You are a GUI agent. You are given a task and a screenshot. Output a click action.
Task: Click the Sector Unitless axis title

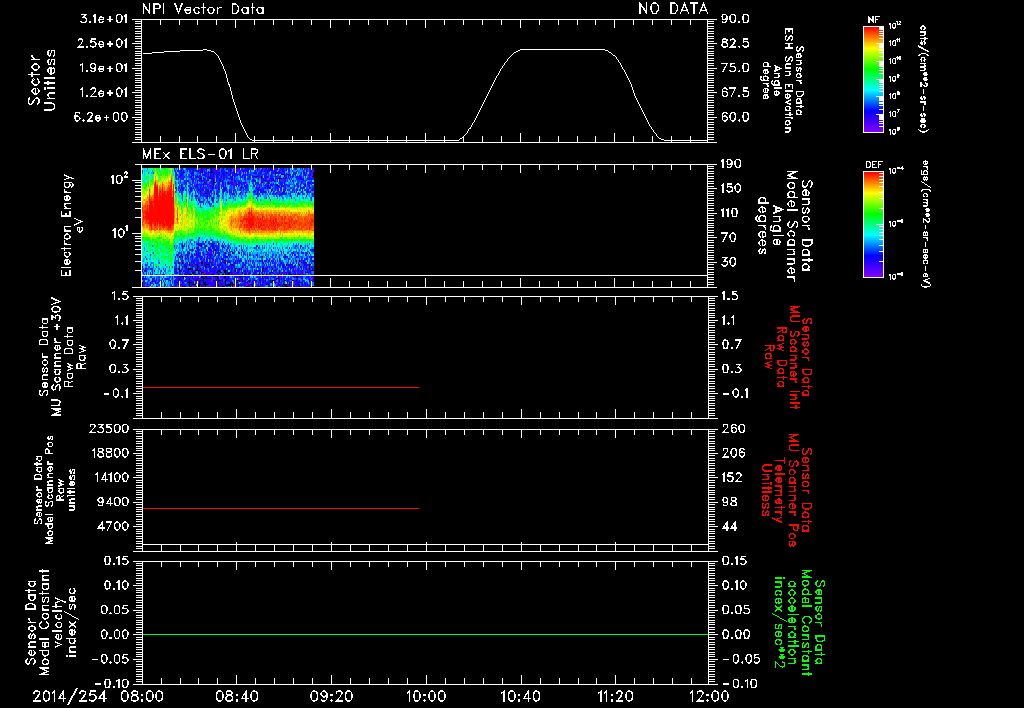(x=42, y=80)
